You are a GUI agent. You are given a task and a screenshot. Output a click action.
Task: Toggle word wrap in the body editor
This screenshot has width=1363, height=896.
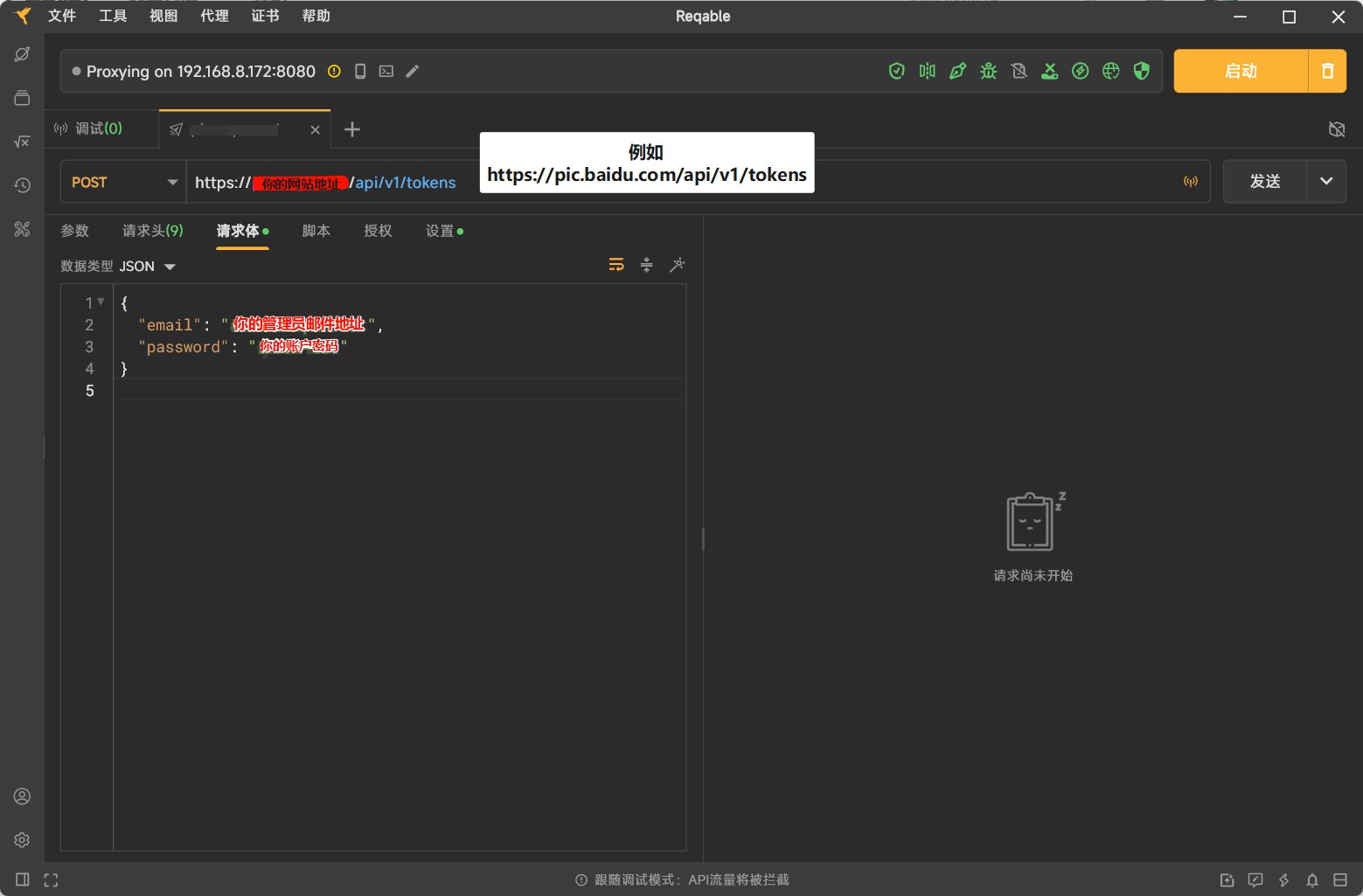(x=616, y=265)
